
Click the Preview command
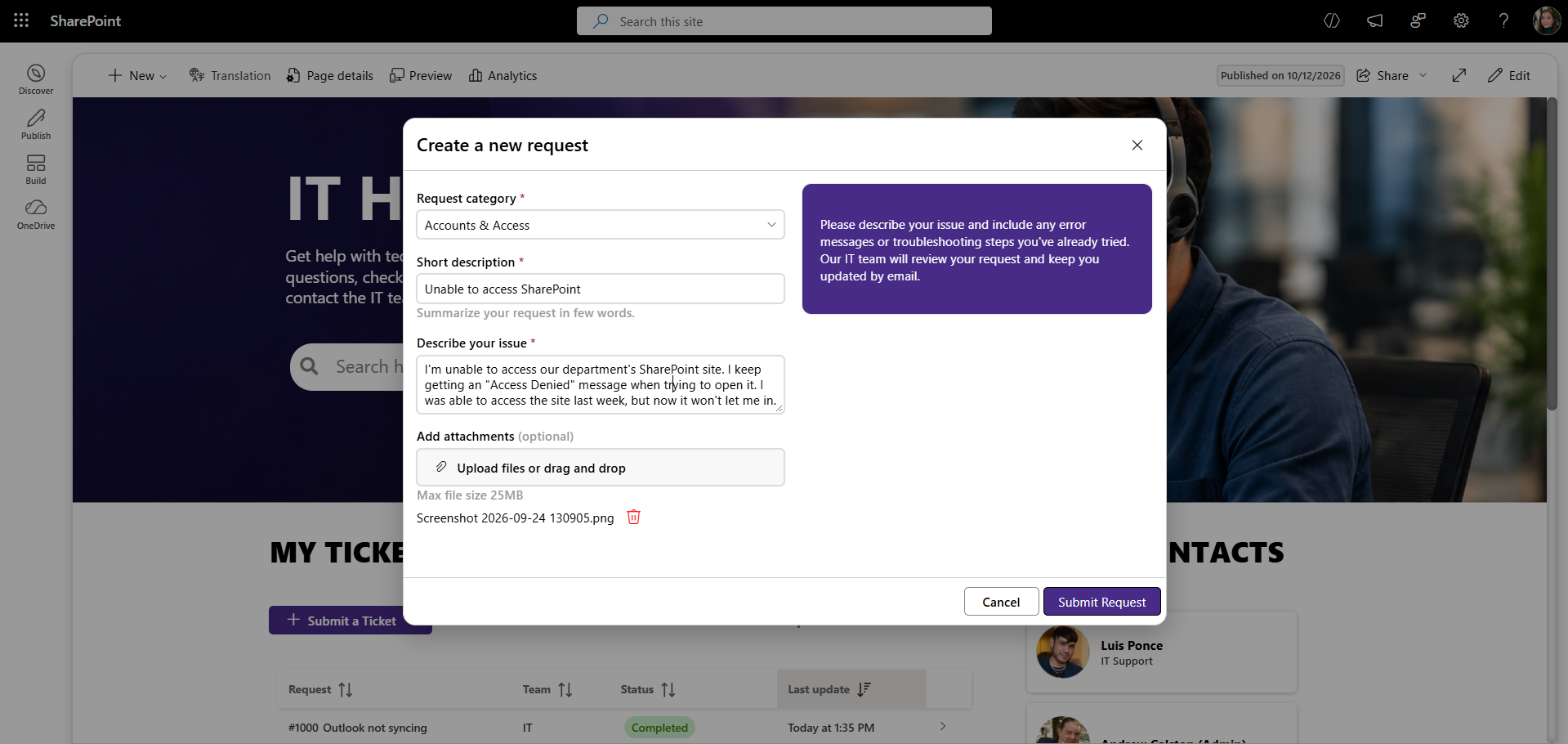click(421, 75)
